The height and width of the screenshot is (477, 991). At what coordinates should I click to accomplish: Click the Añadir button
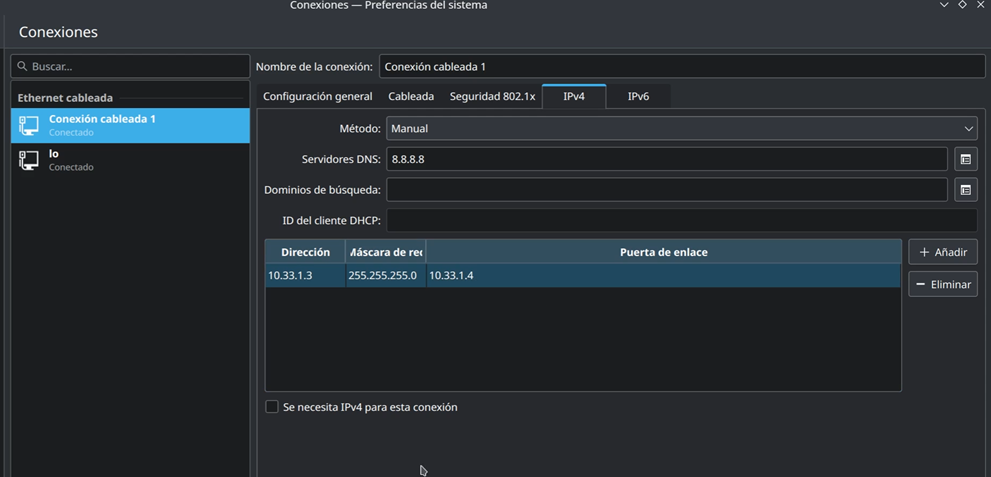[x=942, y=252]
